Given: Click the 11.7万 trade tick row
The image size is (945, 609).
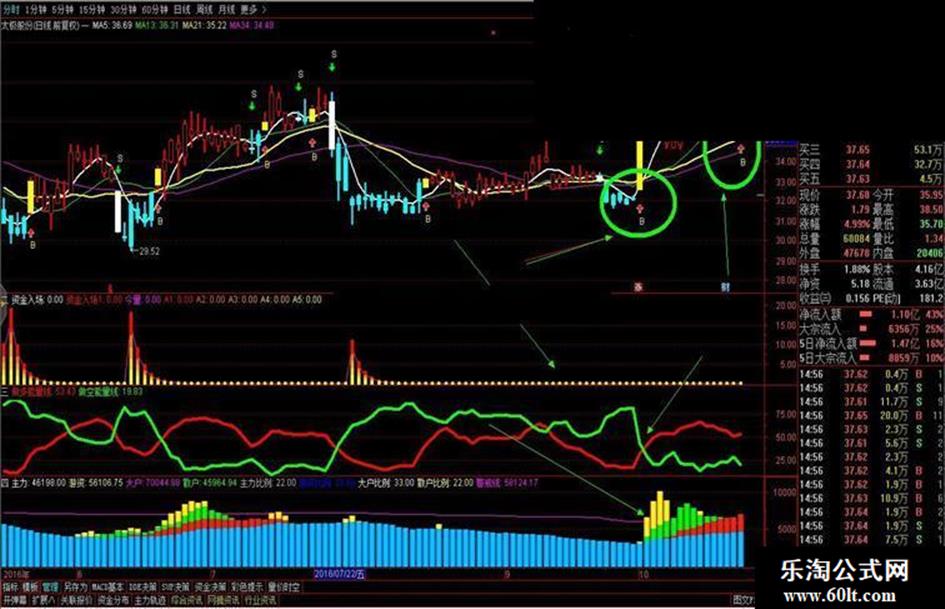Looking at the screenshot, I should 871,402.
